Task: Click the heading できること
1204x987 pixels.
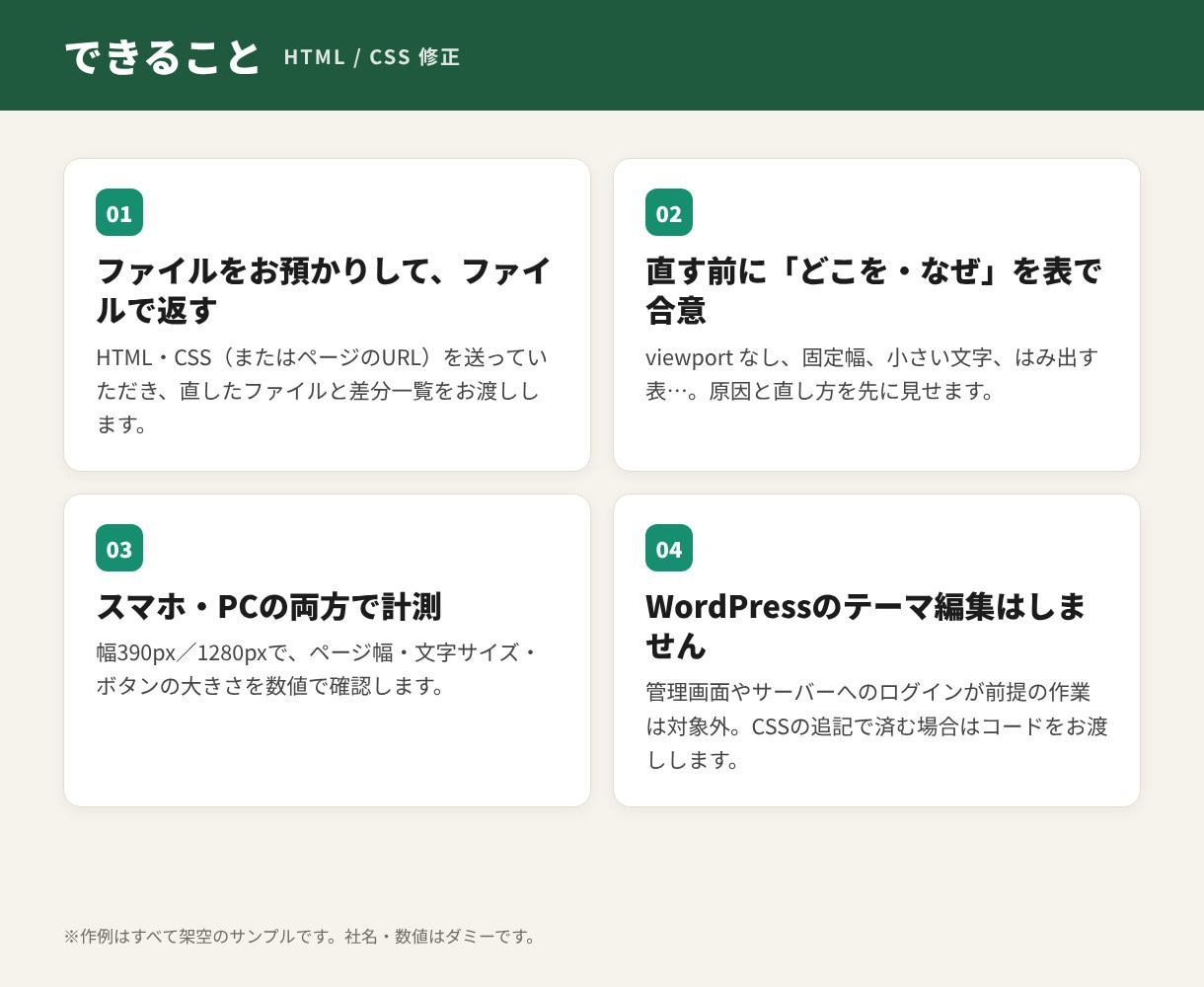Action: 163,56
